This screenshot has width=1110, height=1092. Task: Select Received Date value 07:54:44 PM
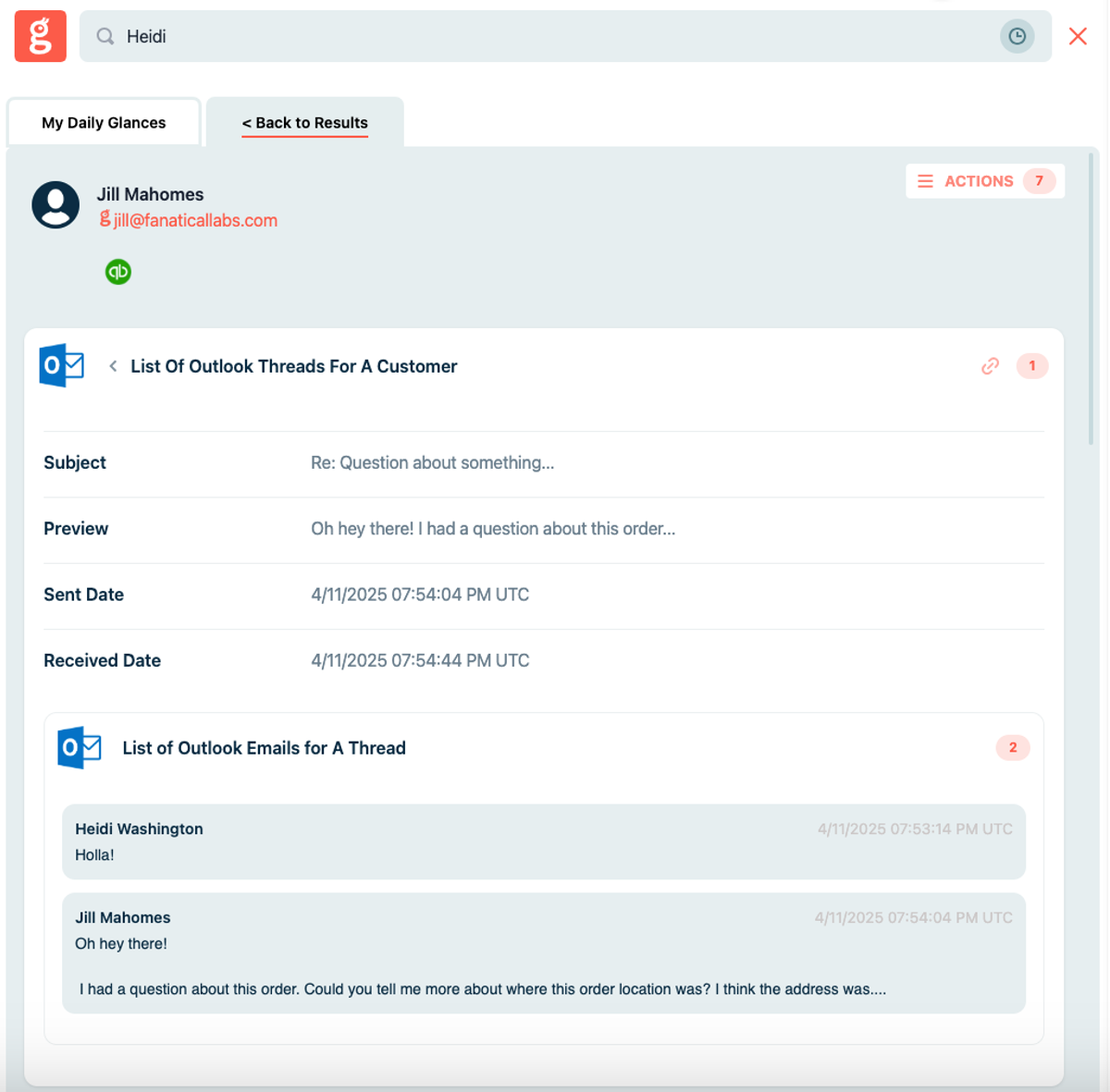point(420,660)
